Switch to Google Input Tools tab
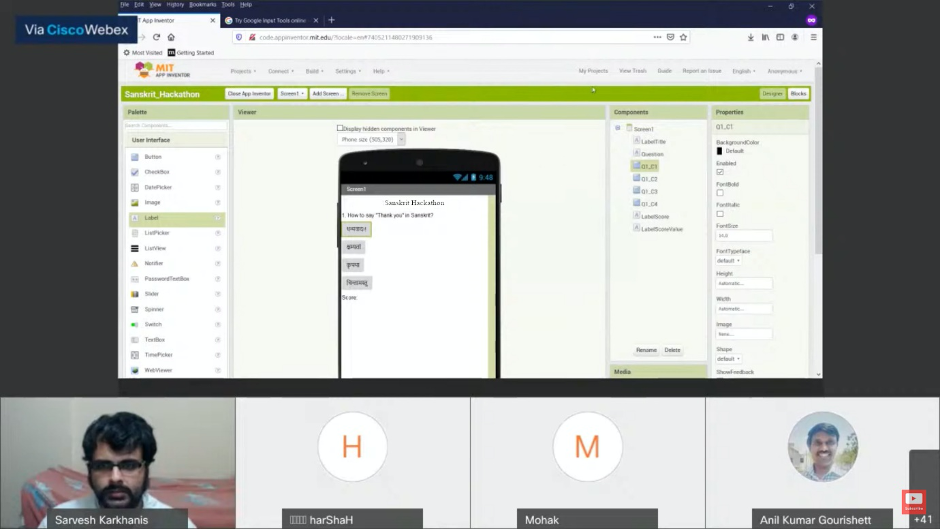The height and width of the screenshot is (529, 941). click(x=270, y=20)
